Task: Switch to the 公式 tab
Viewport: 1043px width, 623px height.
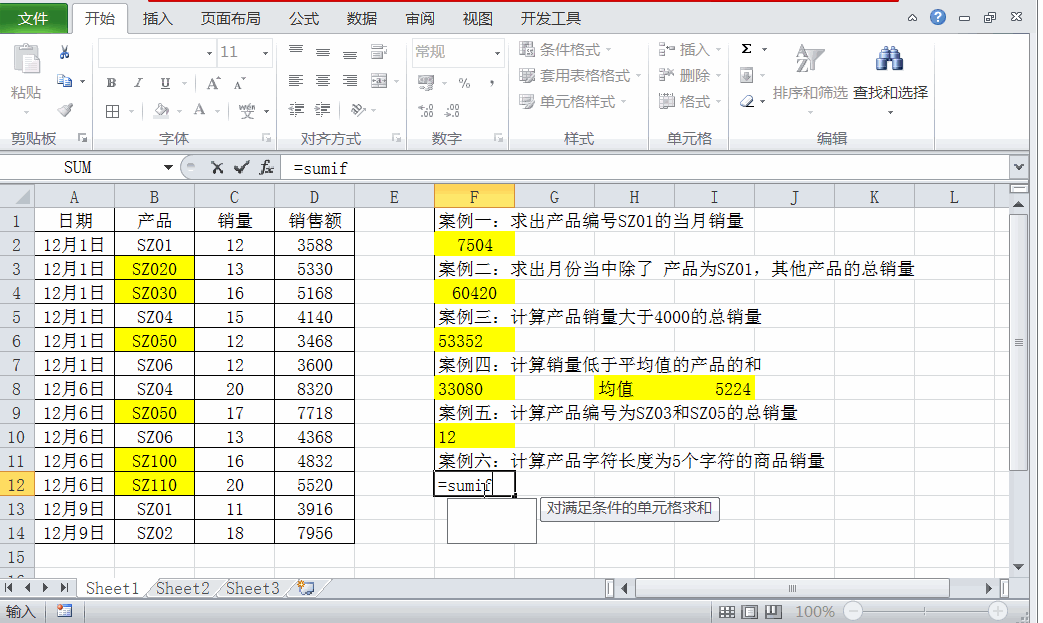Action: pos(304,19)
